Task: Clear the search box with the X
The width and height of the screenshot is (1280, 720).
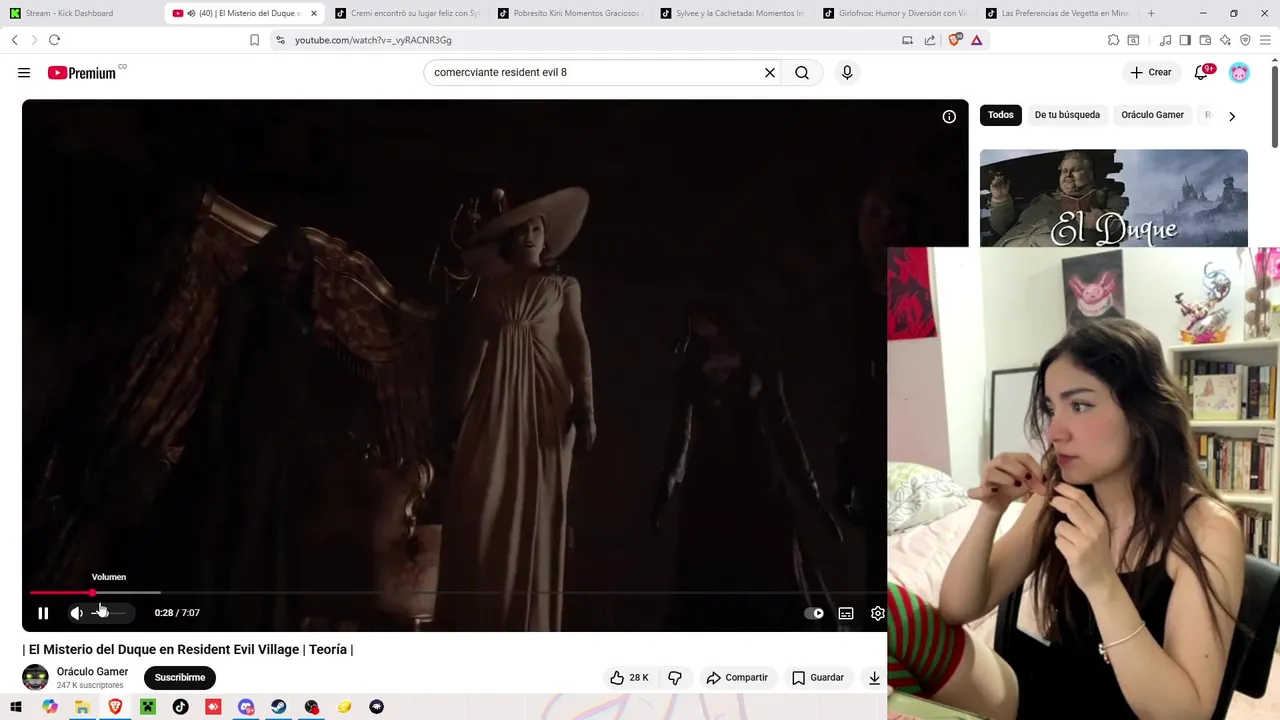Action: [x=770, y=72]
